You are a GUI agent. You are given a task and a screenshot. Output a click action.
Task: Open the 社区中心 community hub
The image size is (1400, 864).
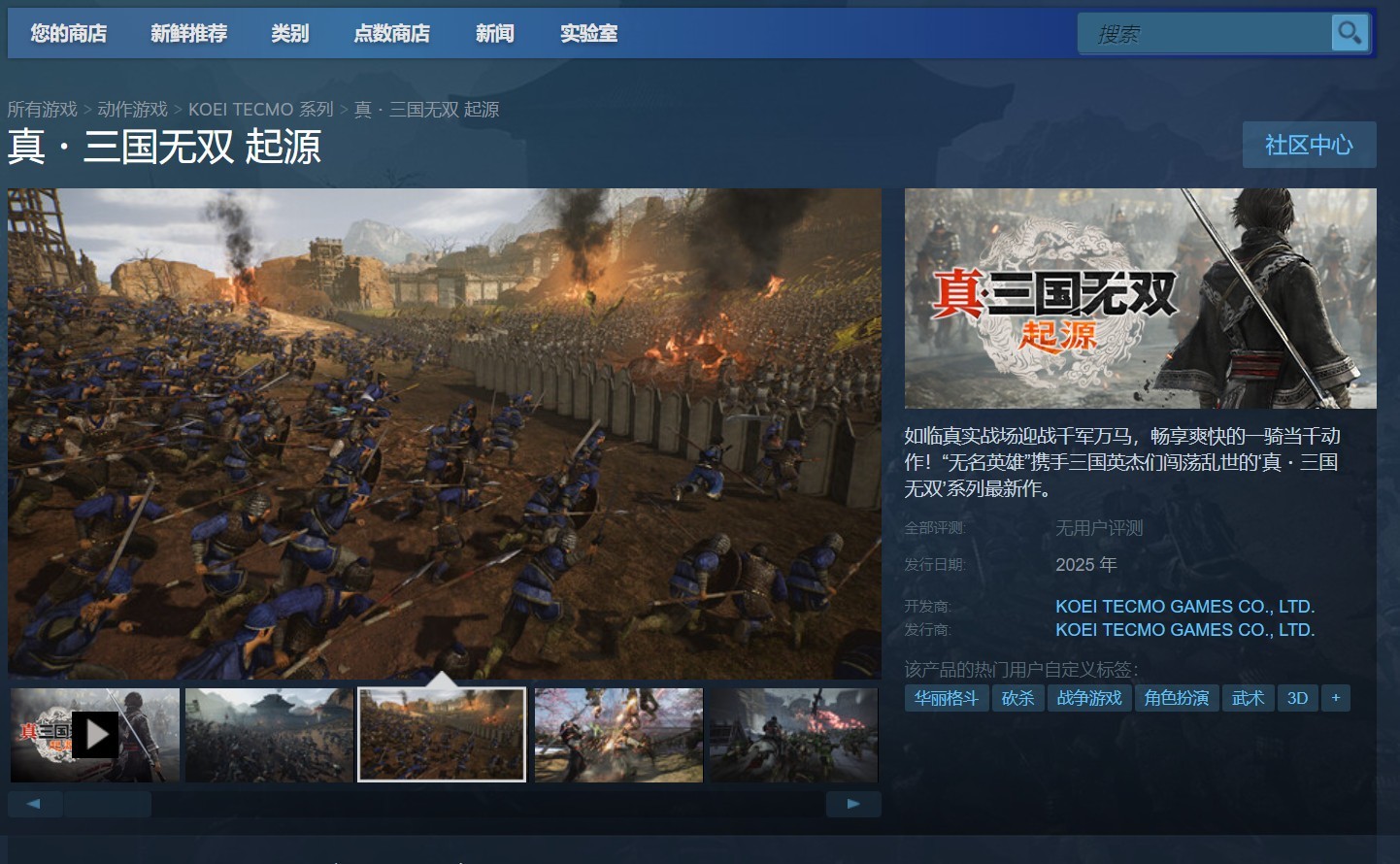(x=1309, y=145)
